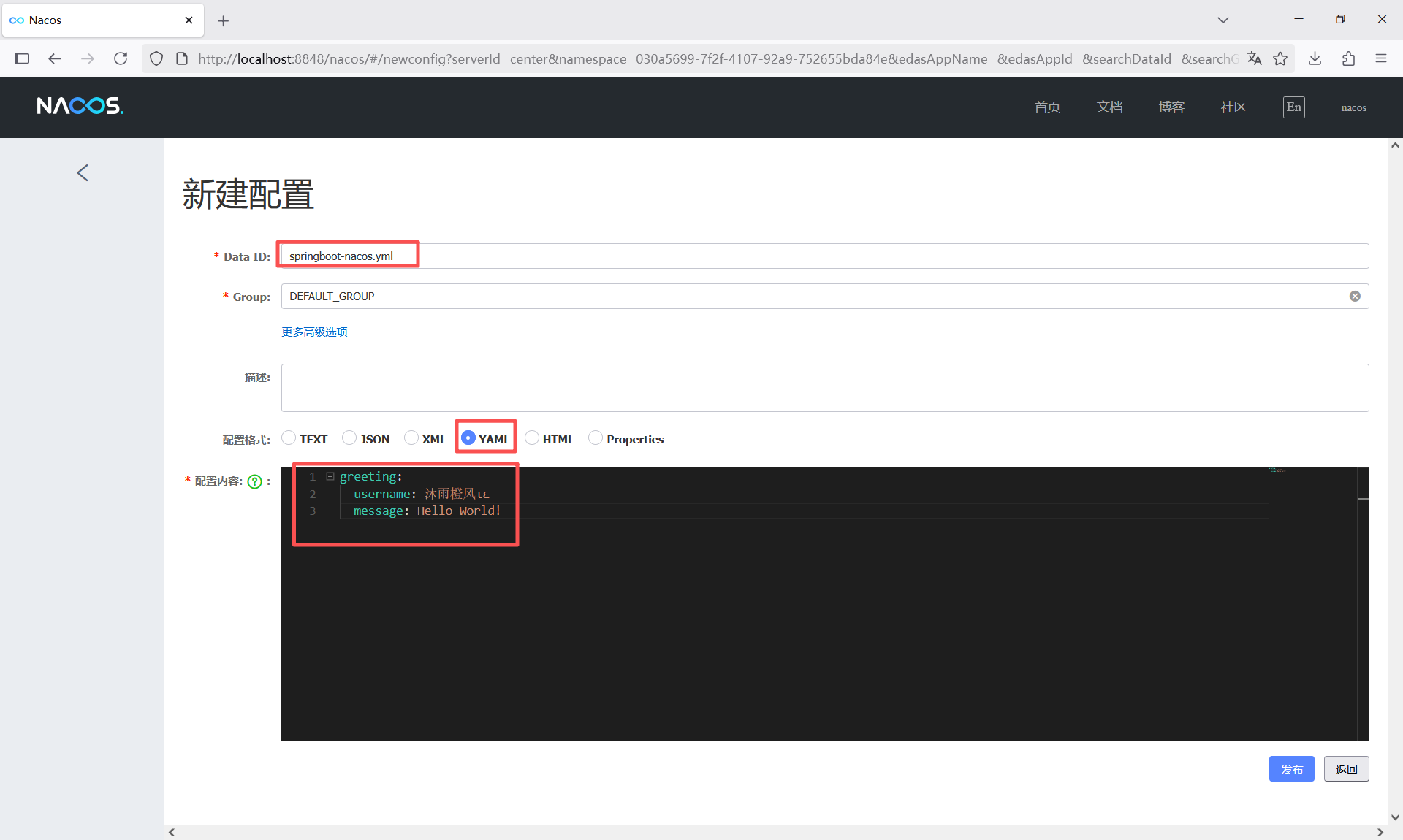
Task: Select the JSON format radio button
Action: [349, 438]
